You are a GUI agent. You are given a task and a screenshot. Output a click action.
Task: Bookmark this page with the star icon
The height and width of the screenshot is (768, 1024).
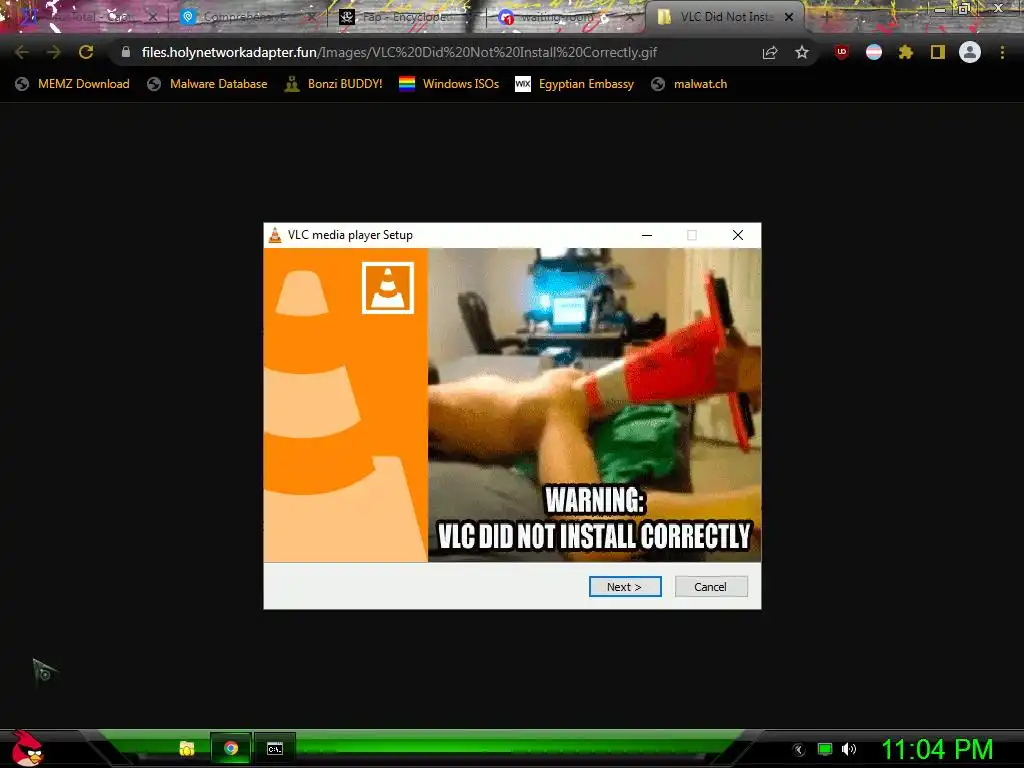[802, 52]
